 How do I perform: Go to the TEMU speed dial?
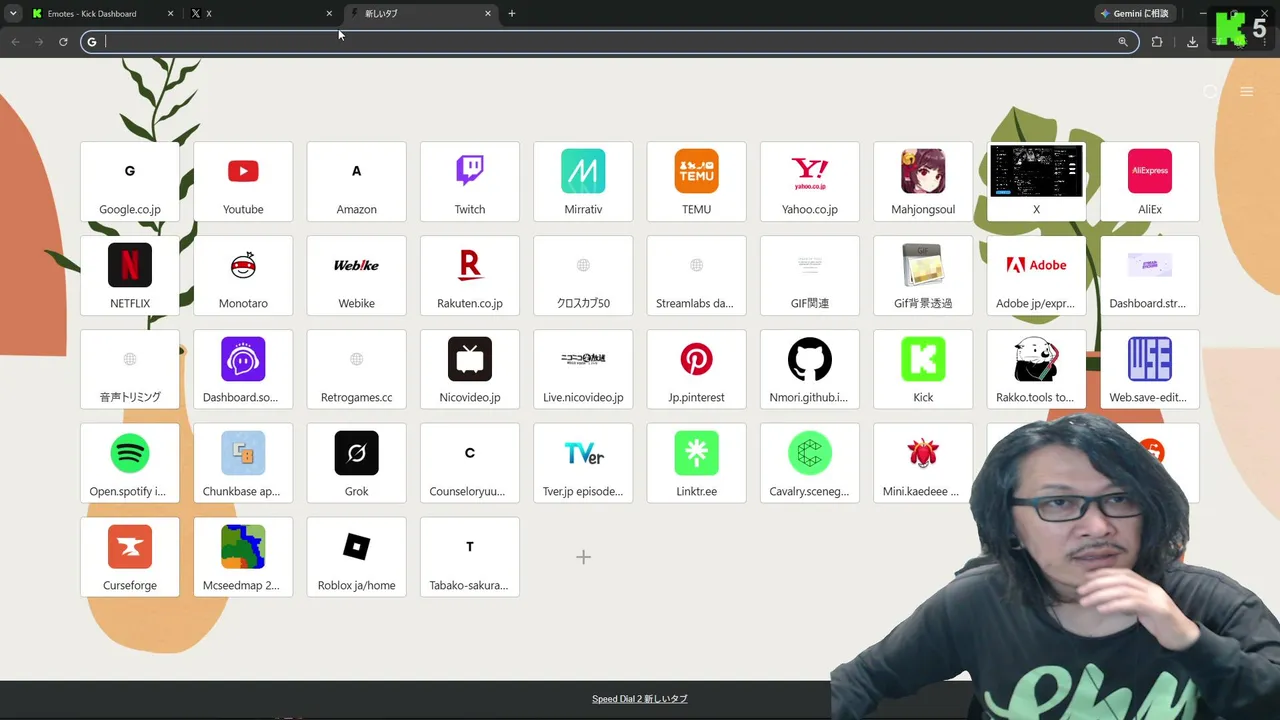coord(697,181)
